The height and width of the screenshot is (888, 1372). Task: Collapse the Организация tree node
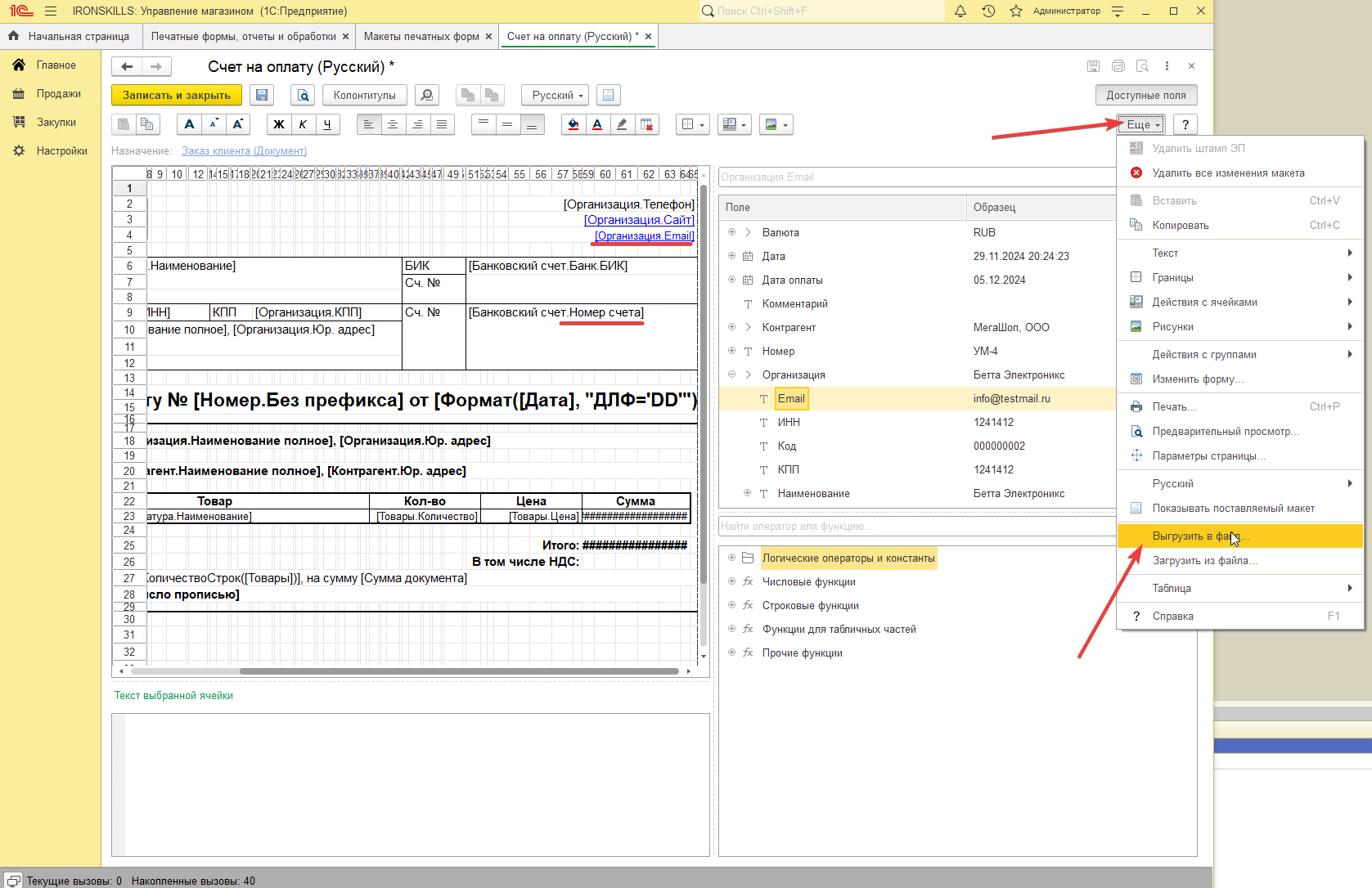click(731, 374)
